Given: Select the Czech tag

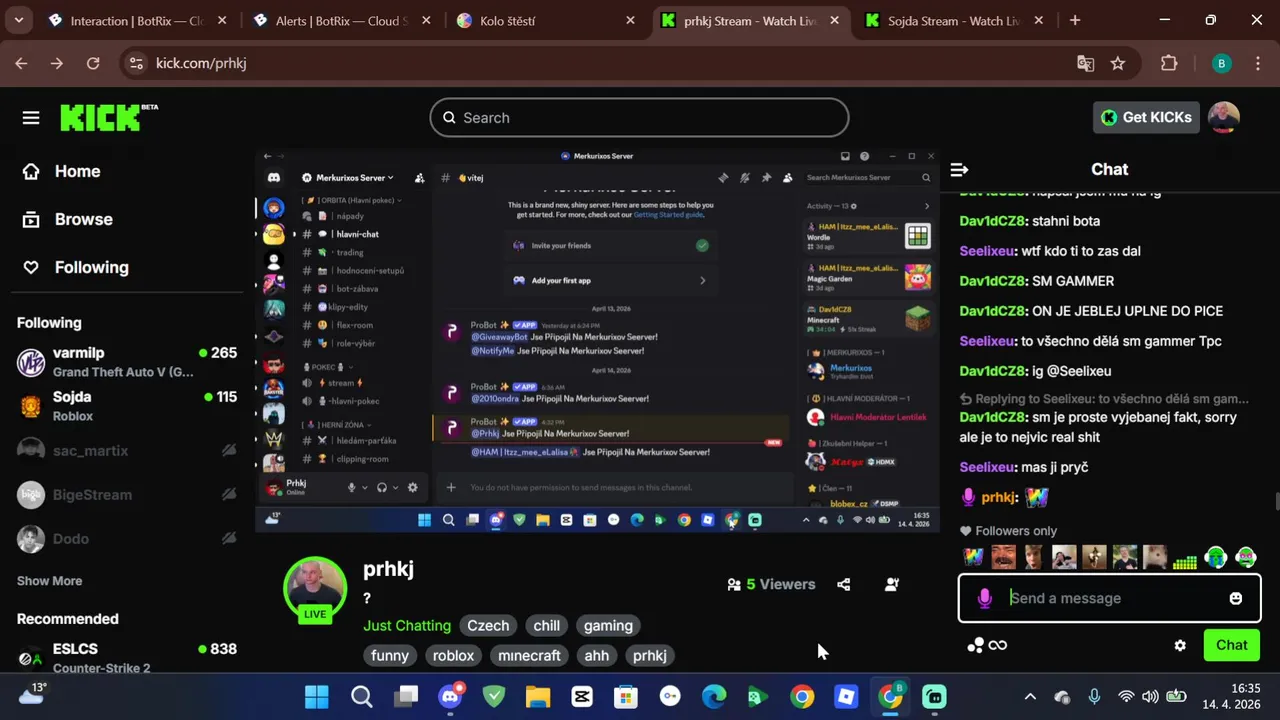Looking at the screenshot, I should coord(488,626).
